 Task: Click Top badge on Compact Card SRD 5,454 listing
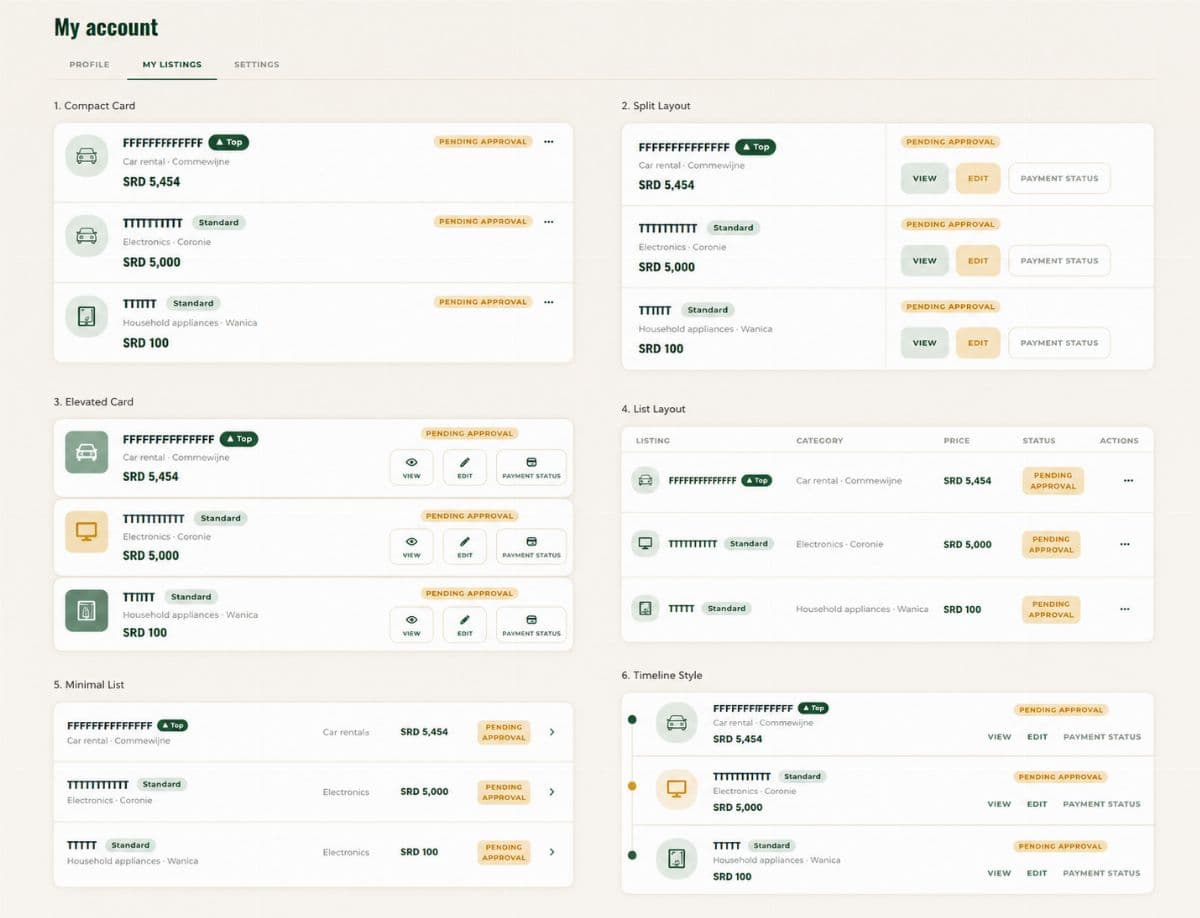229,142
